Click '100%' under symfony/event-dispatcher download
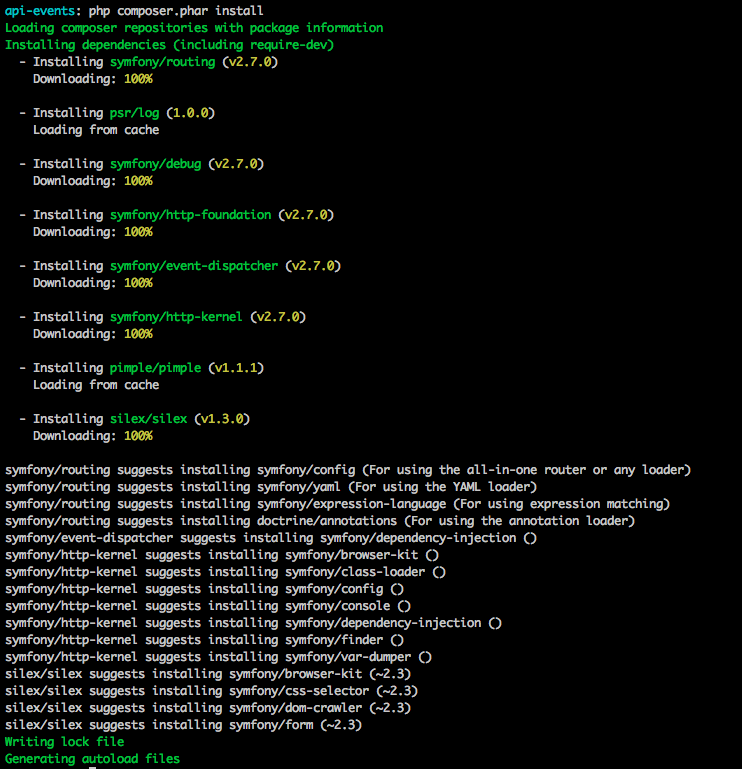The image size is (742, 769). 138,283
